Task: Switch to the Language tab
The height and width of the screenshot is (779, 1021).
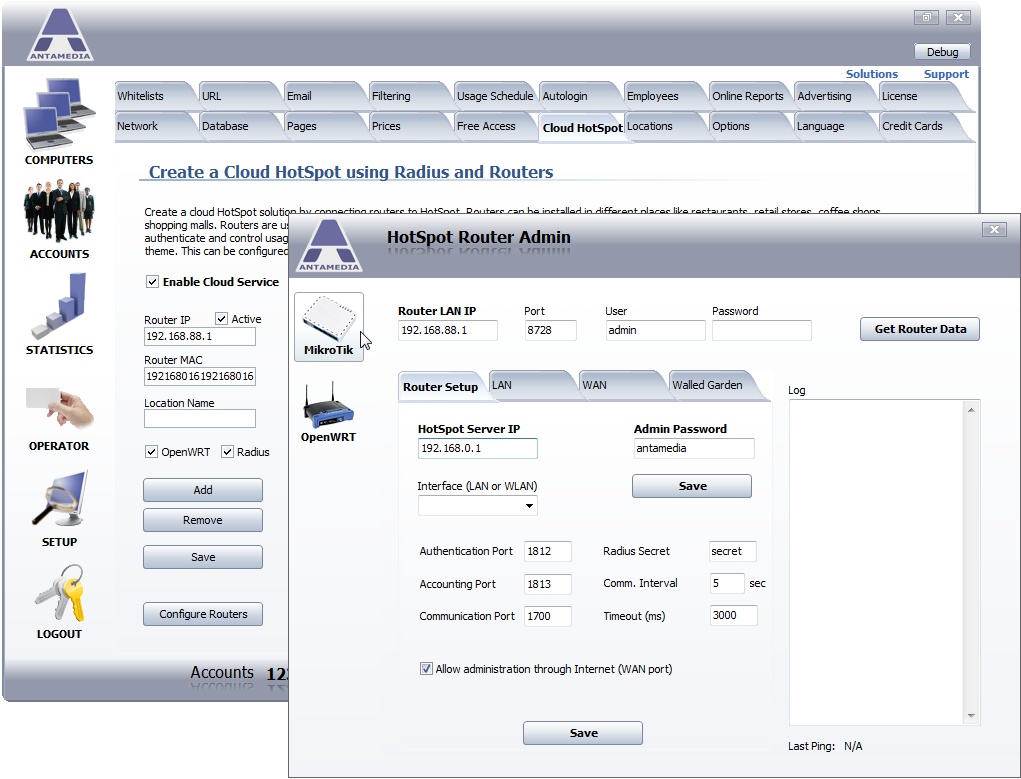Action: (834, 126)
